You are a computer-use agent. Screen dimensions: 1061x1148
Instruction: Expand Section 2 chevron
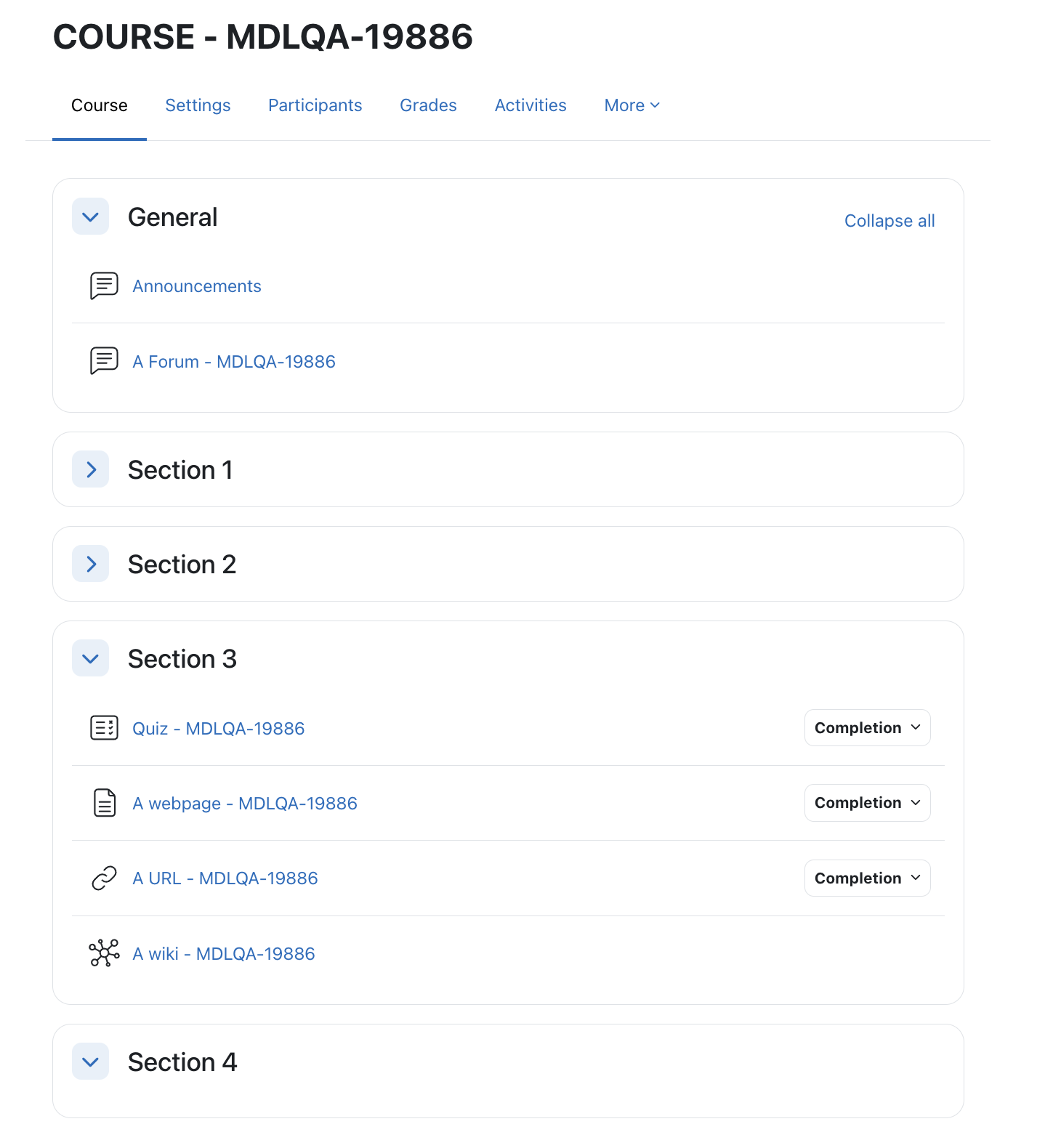[91, 564]
